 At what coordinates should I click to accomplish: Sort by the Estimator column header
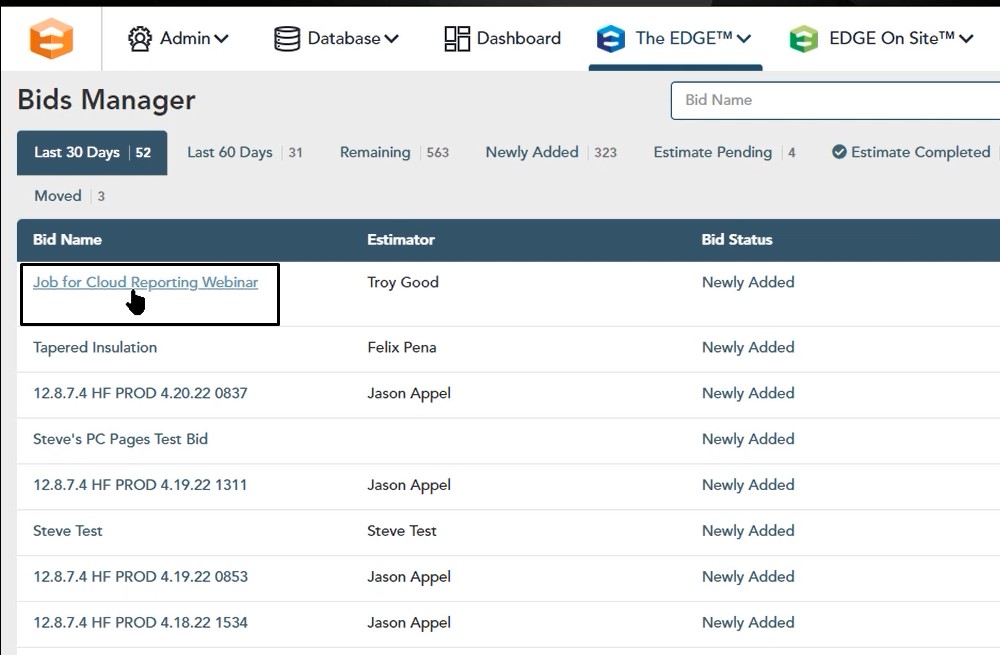[401, 240]
